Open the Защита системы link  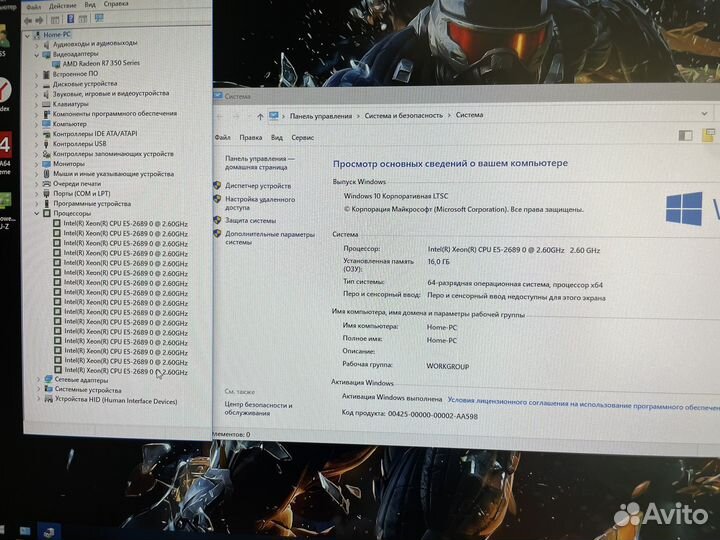pyautogui.click(x=251, y=221)
